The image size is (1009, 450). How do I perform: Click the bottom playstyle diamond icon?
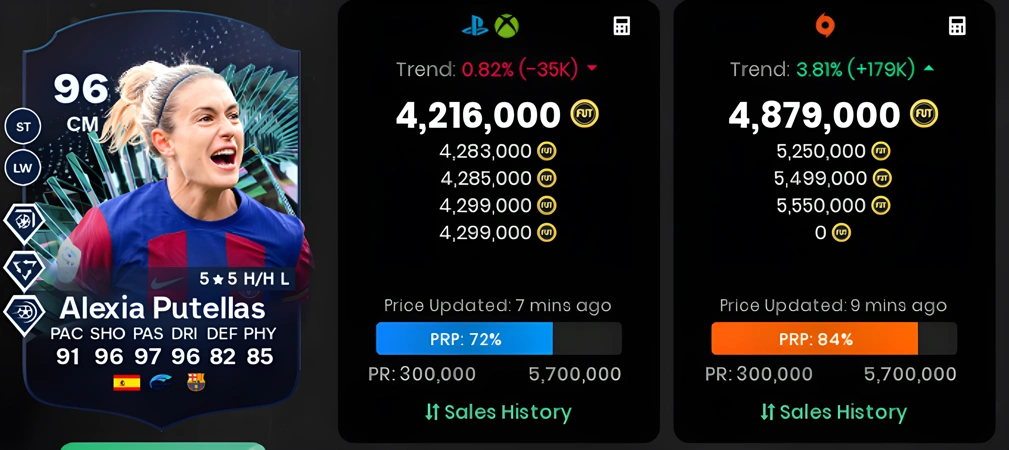coord(24,314)
